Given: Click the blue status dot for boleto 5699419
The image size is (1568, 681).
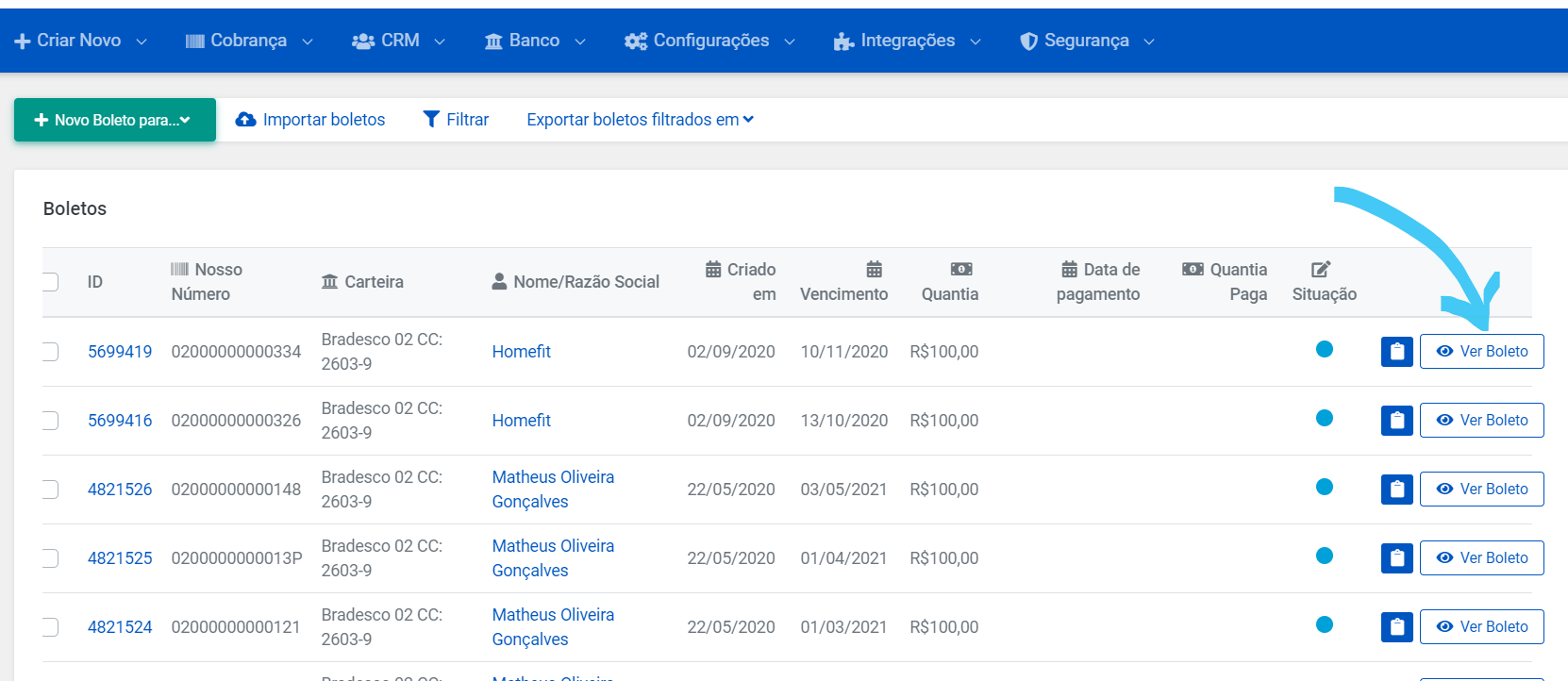Looking at the screenshot, I should click(x=1325, y=349).
